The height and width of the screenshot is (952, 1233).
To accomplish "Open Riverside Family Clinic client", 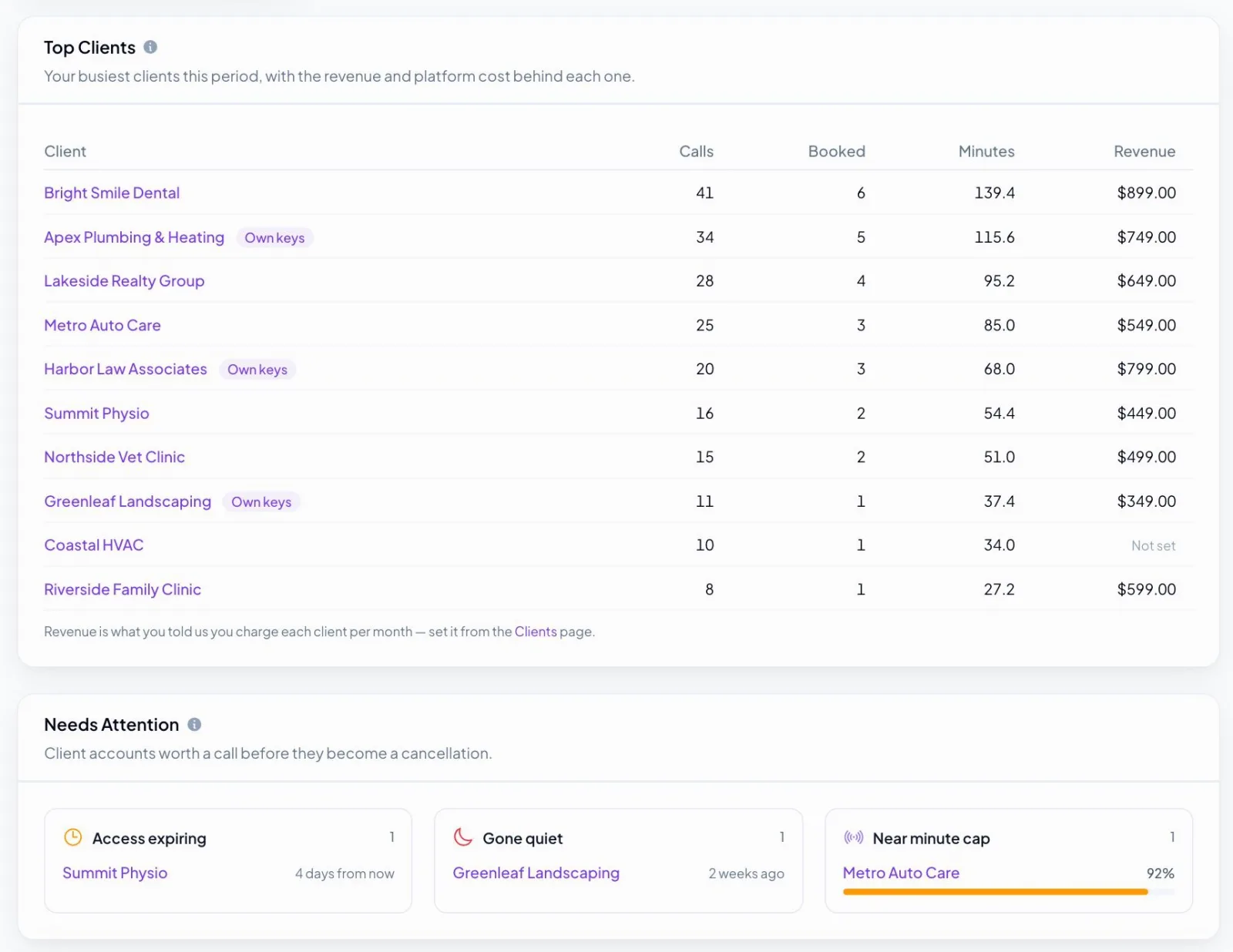I will 123,589.
